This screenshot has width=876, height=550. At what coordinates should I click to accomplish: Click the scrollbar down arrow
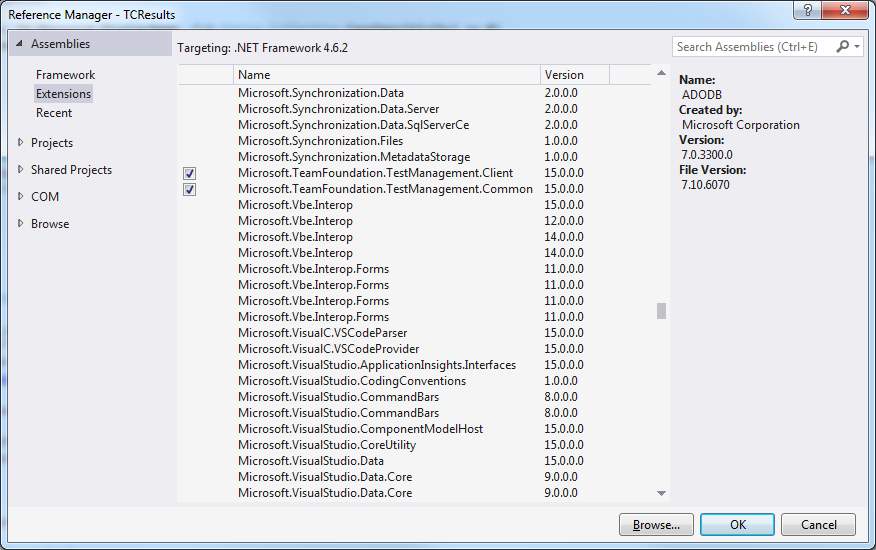click(661, 494)
